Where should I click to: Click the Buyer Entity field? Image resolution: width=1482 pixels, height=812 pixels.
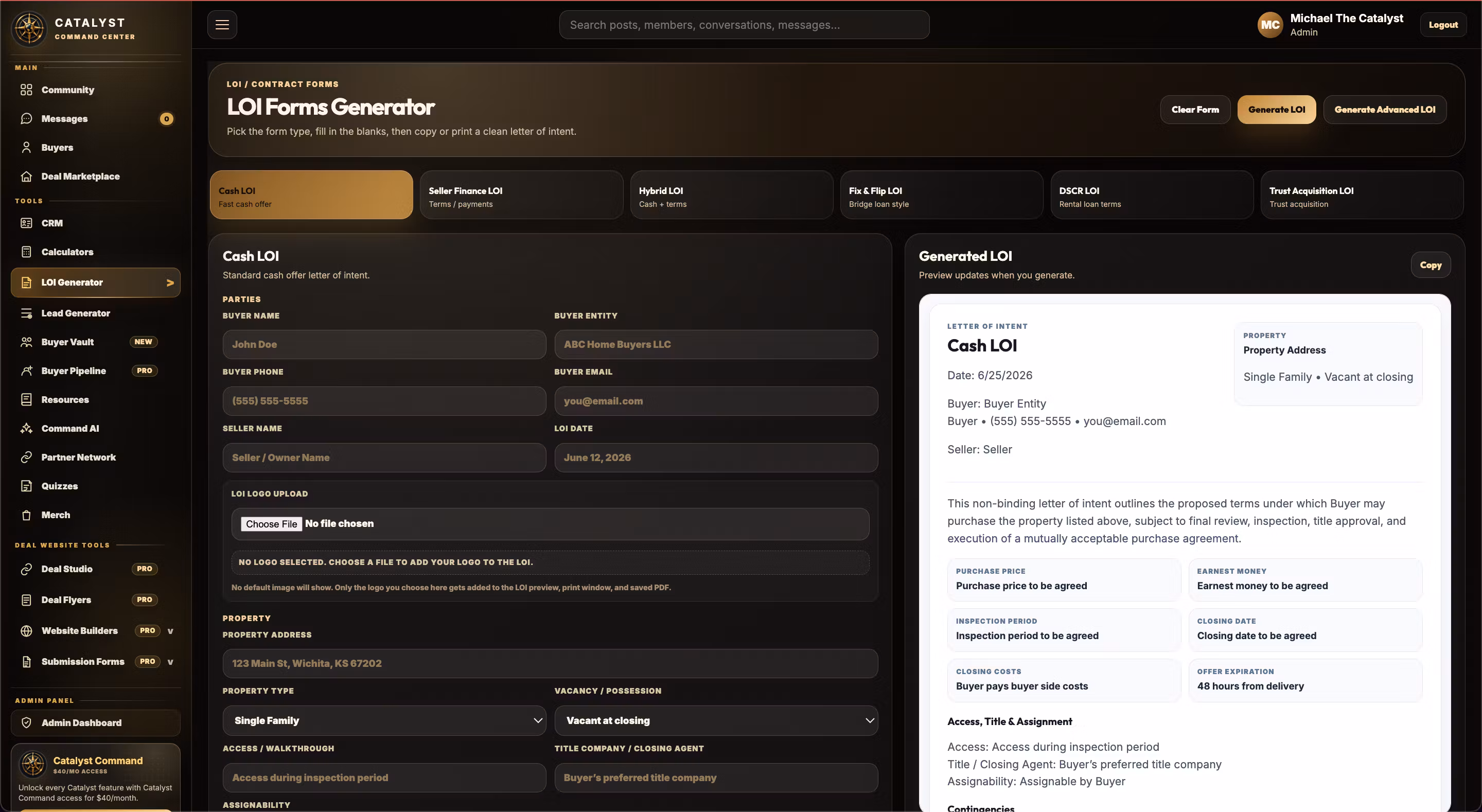[x=716, y=344]
